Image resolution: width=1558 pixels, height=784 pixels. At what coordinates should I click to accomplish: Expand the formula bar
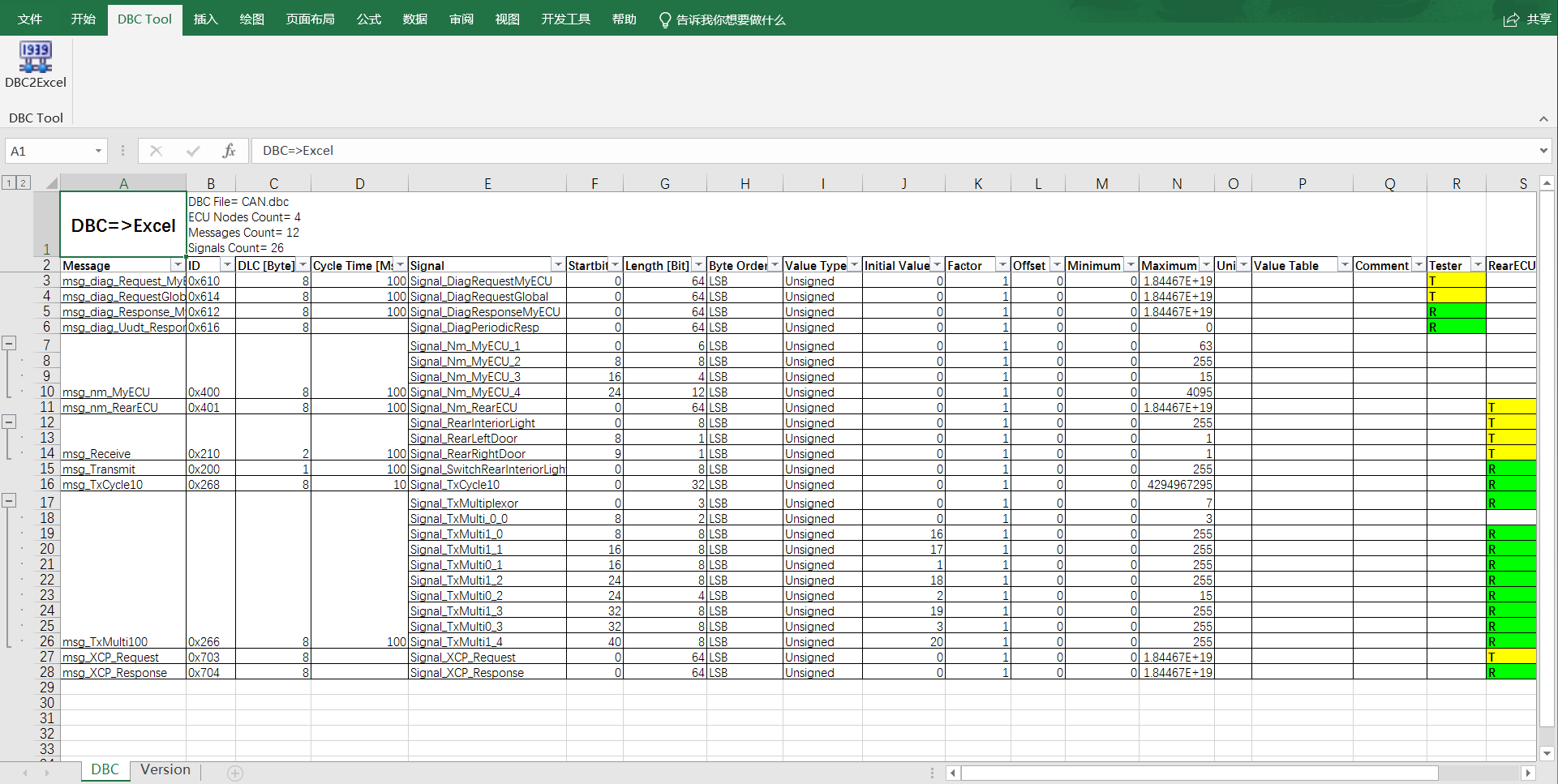pyautogui.click(x=1543, y=151)
